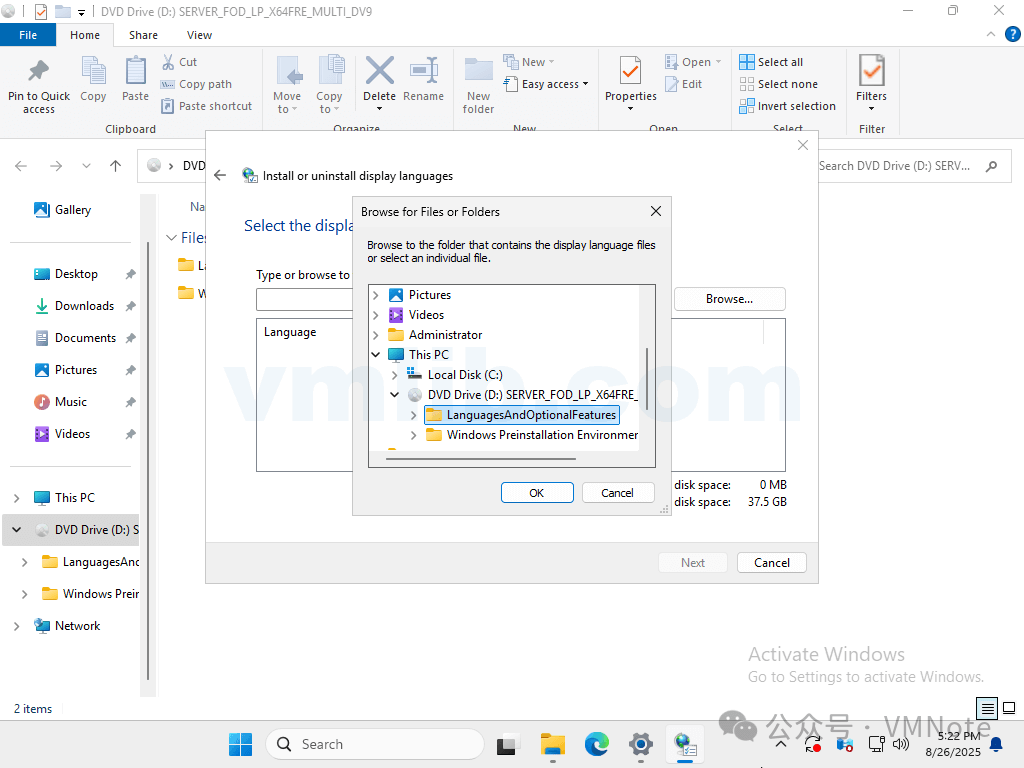The width and height of the screenshot is (1024, 768).
Task: Click the vertical scrollbar in folder tree
Action: coord(647,378)
